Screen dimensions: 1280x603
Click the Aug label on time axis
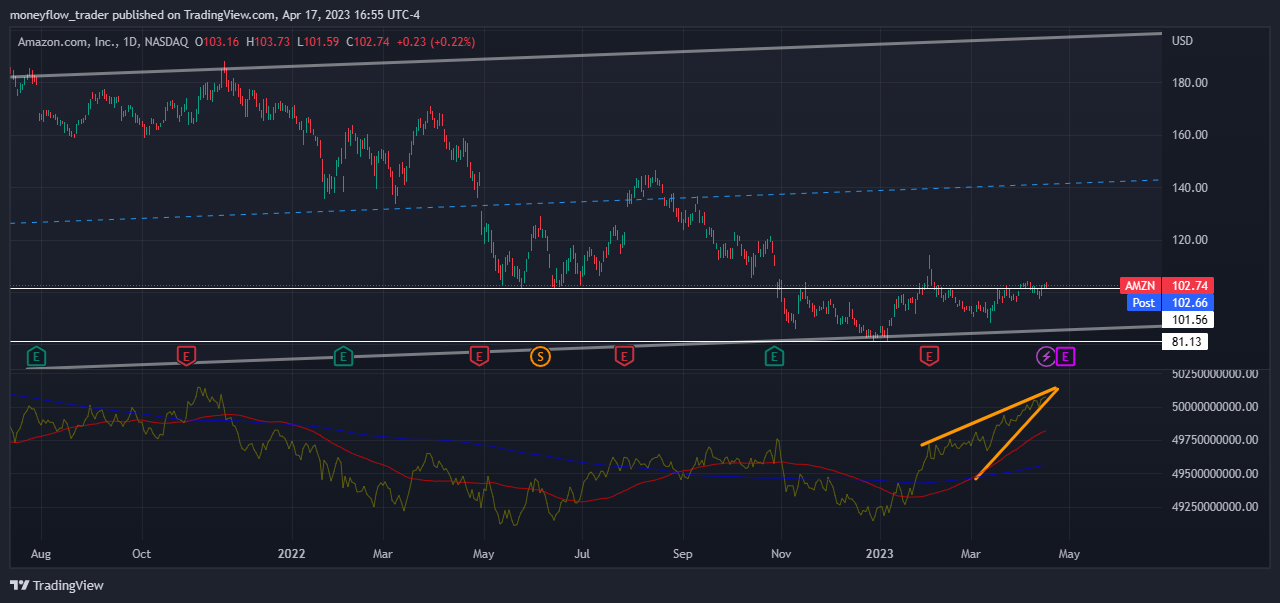coord(42,553)
